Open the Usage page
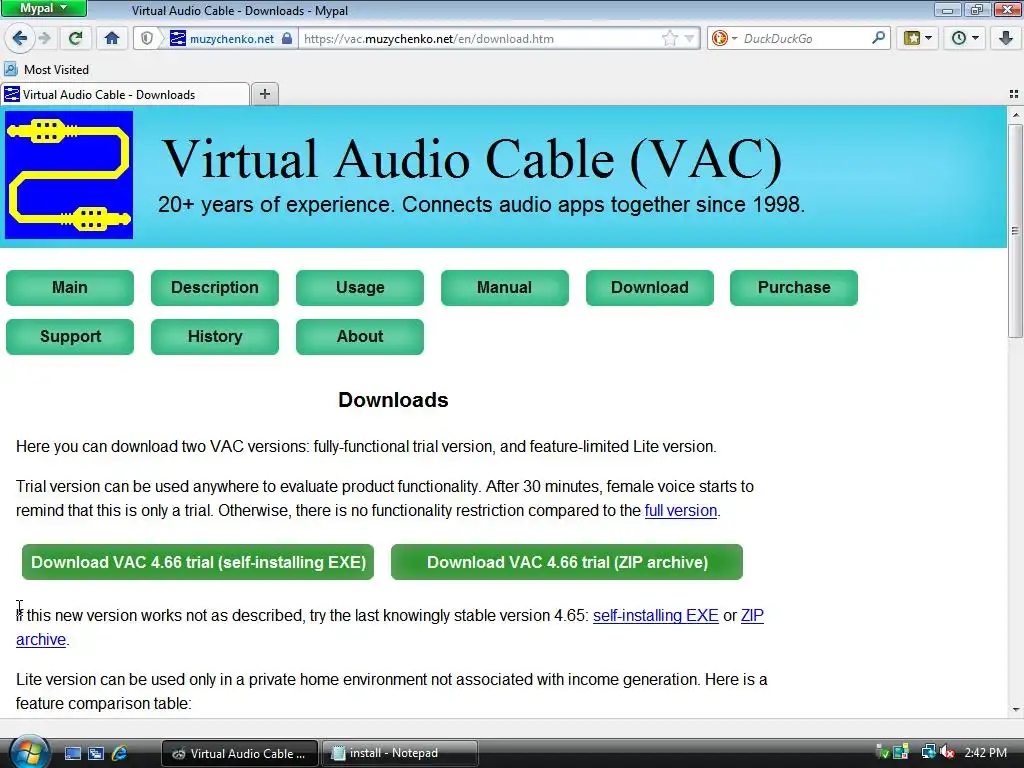This screenshot has width=1024, height=768. click(x=360, y=287)
